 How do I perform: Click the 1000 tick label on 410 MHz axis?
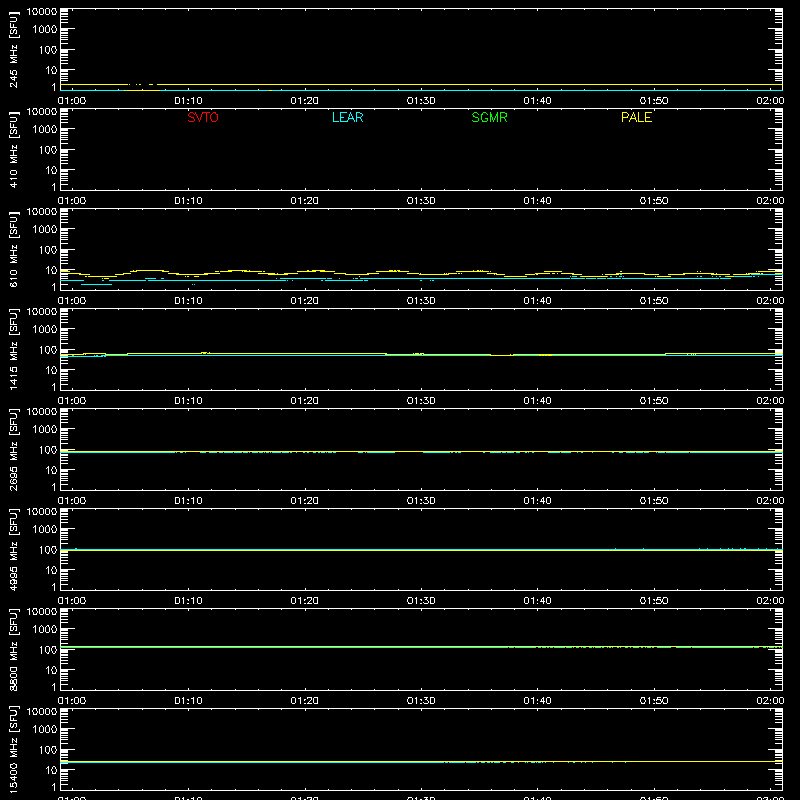point(45,130)
